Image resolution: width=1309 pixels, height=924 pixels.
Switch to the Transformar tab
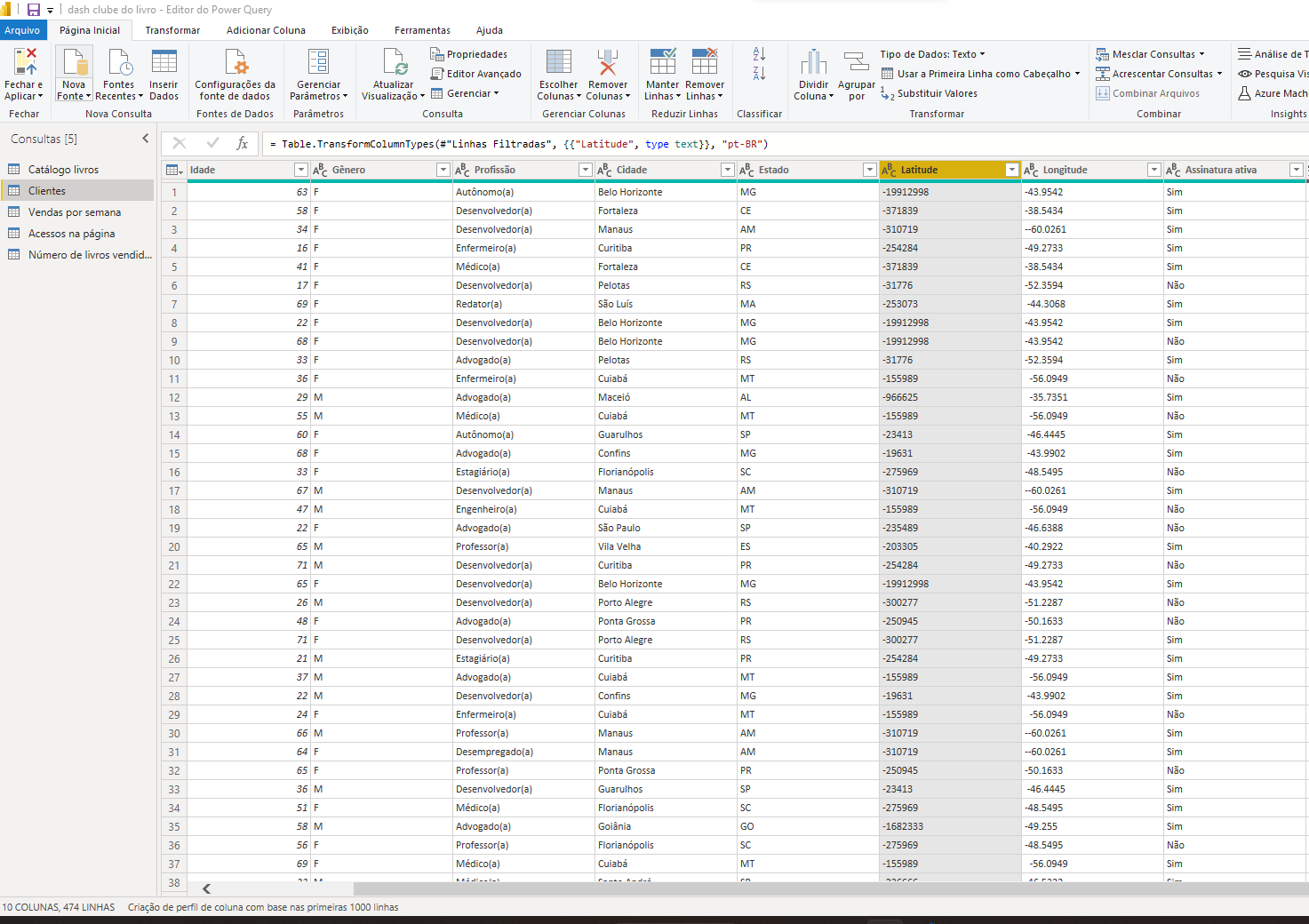(x=172, y=30)
